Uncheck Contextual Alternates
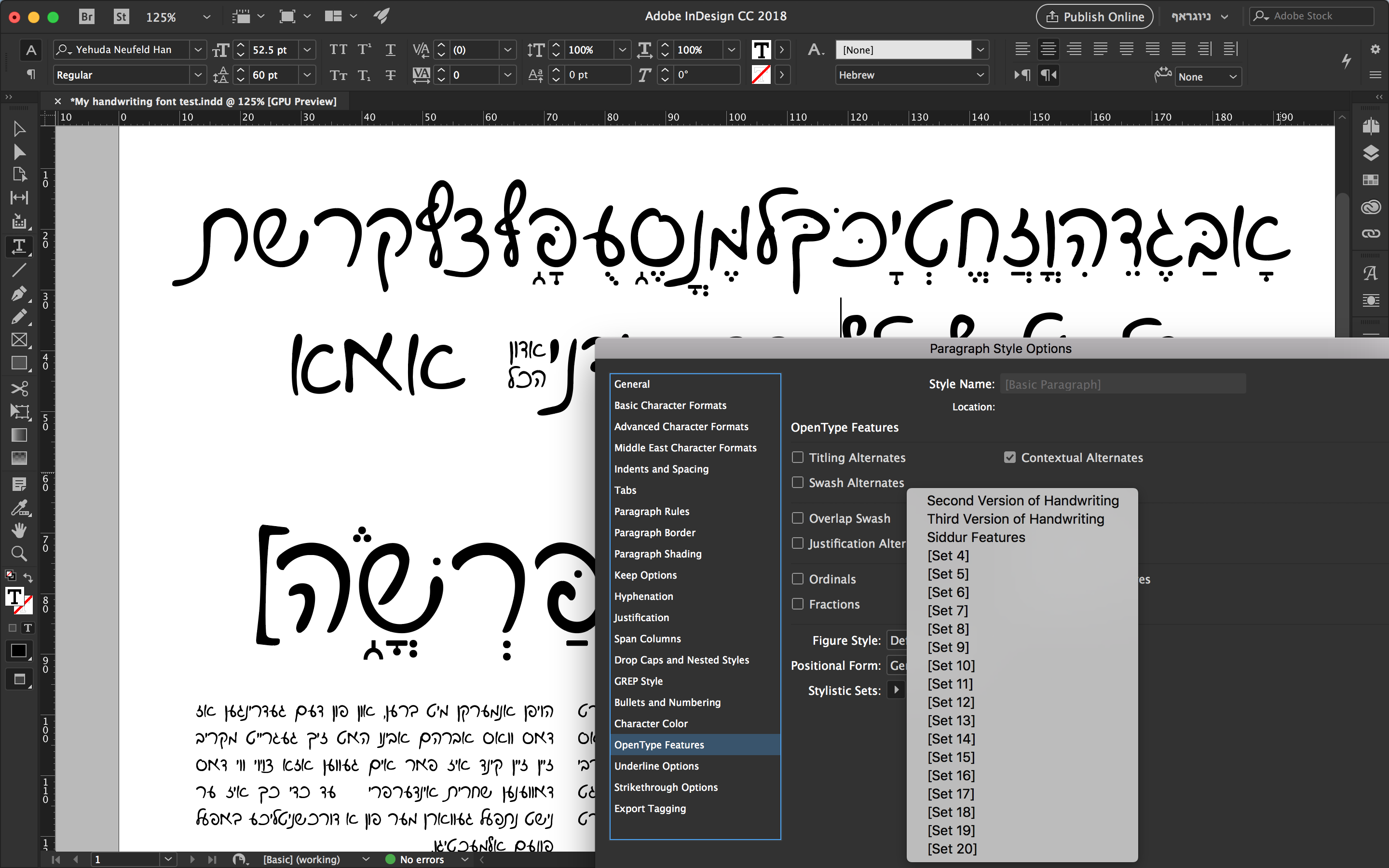Image resolution: width=1389 pixels, height=868 pixels. point(1009,458)
